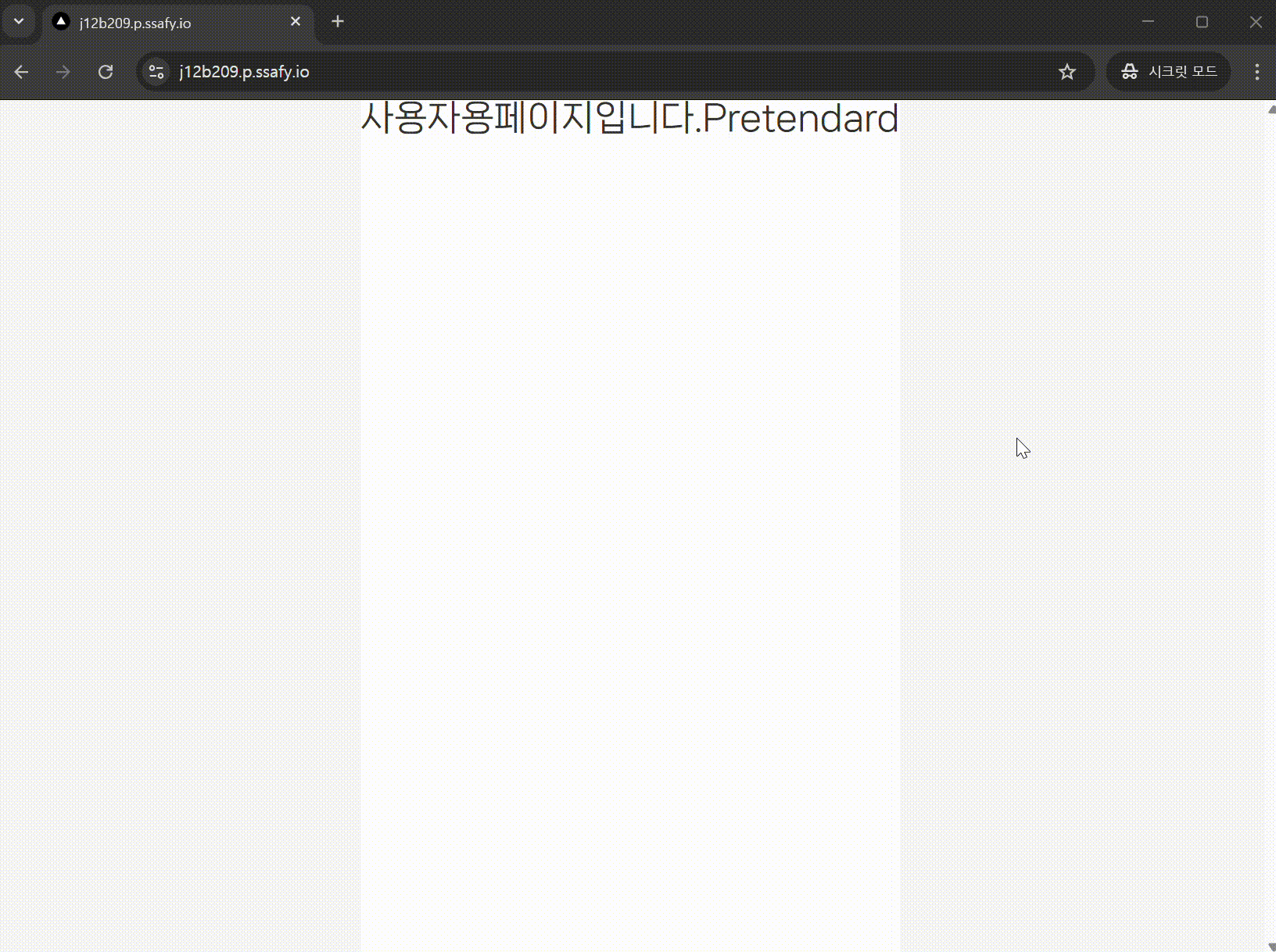Close the browser window
The width and height of the screenshot is (1276, 952).
pyautogui.click(x=1256, y=22)
